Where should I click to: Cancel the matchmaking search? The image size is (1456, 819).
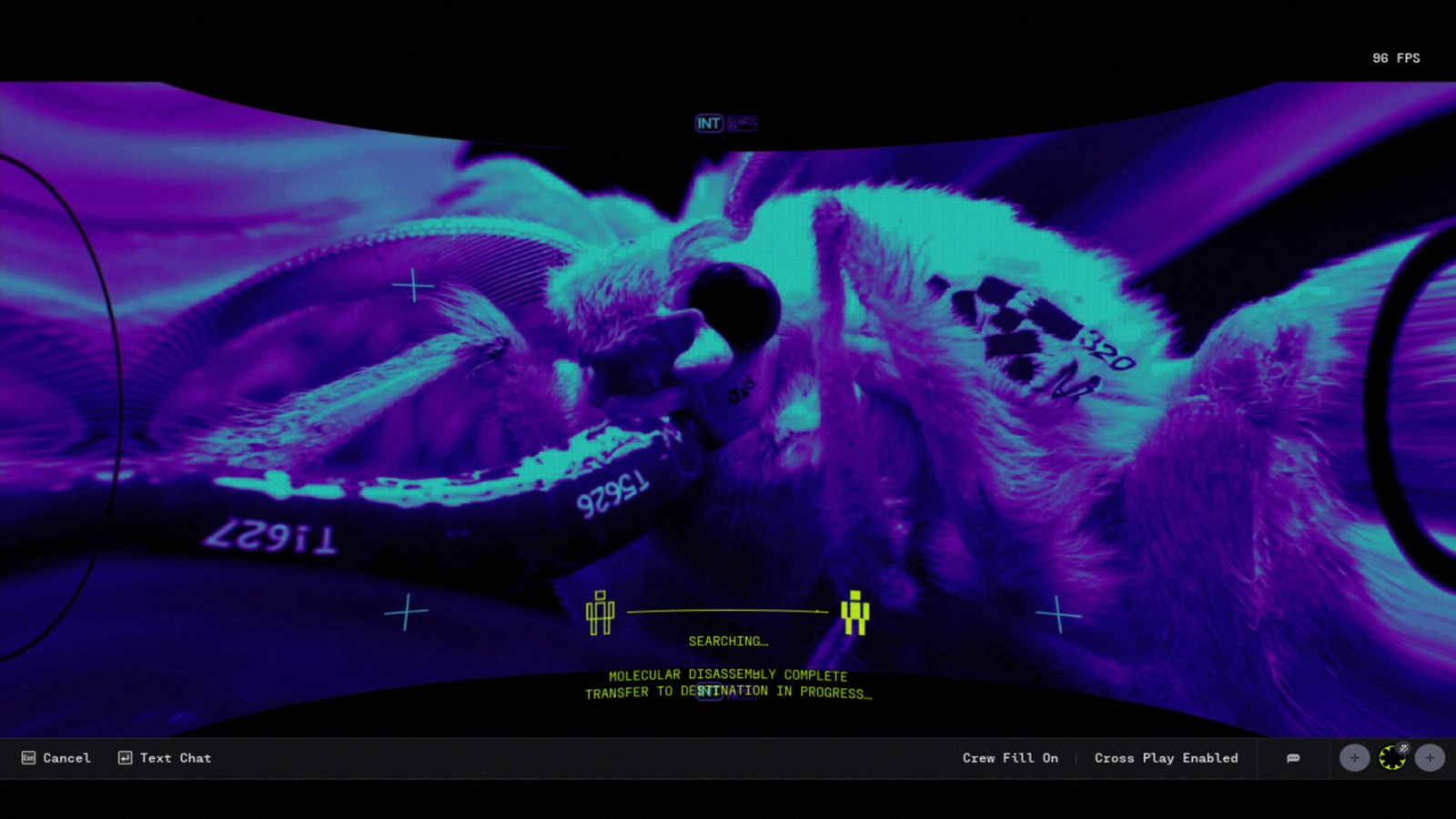pos(66,758)
